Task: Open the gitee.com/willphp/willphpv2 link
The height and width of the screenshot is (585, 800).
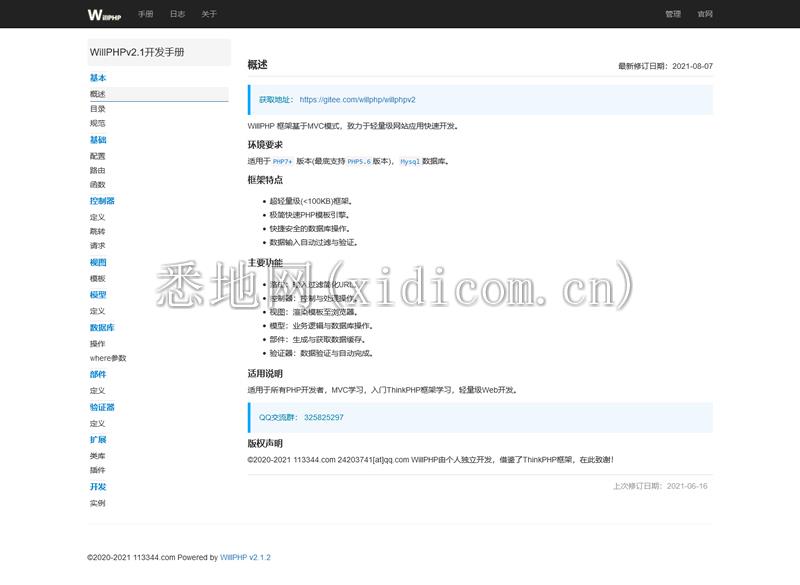Action: point(357,100)
